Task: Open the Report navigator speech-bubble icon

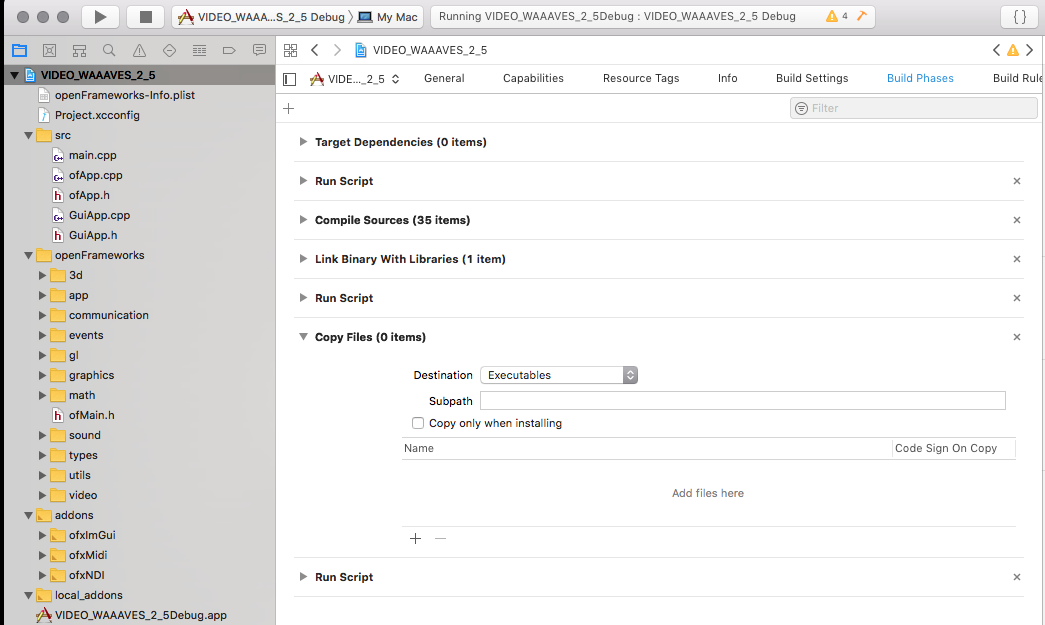Action: pos(259,50)
